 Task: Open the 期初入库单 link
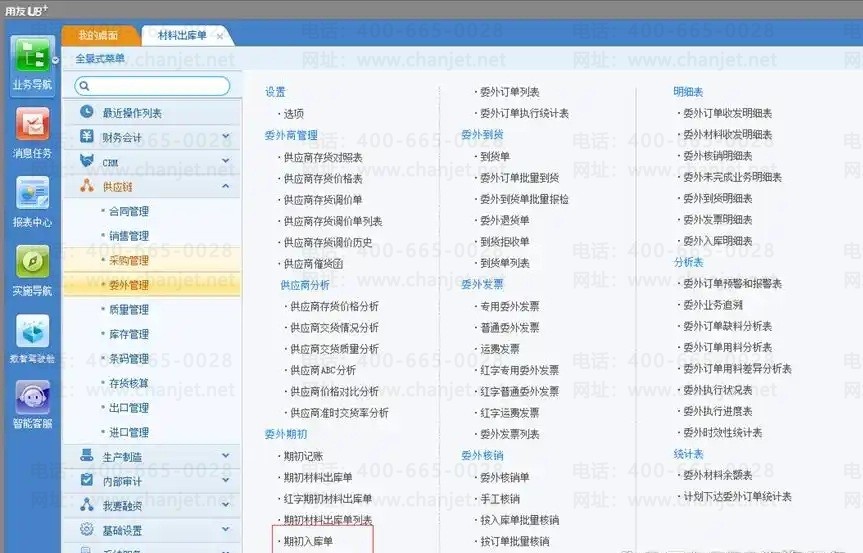click(x=308, y=541)
